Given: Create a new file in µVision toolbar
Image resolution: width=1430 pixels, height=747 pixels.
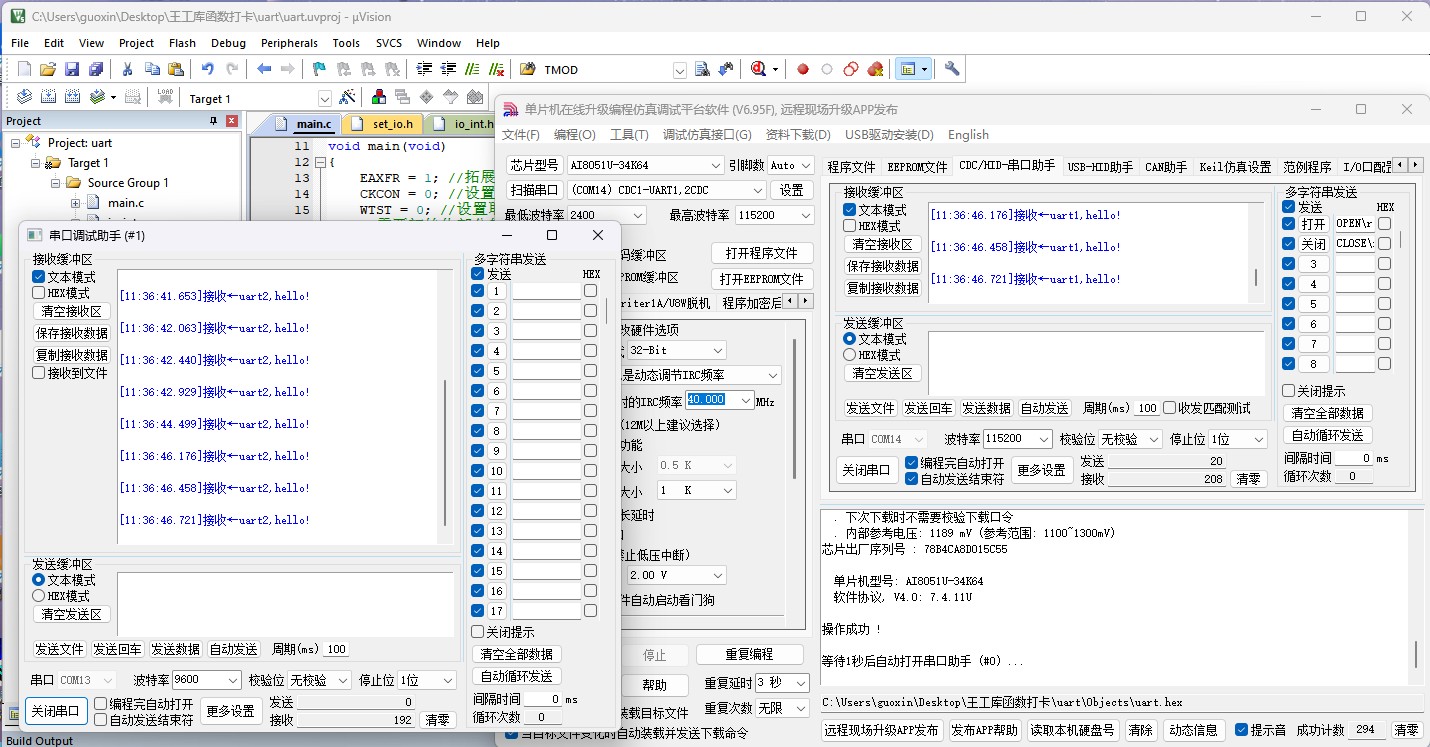Looking at the screenshot, I should tap(25, 69).
